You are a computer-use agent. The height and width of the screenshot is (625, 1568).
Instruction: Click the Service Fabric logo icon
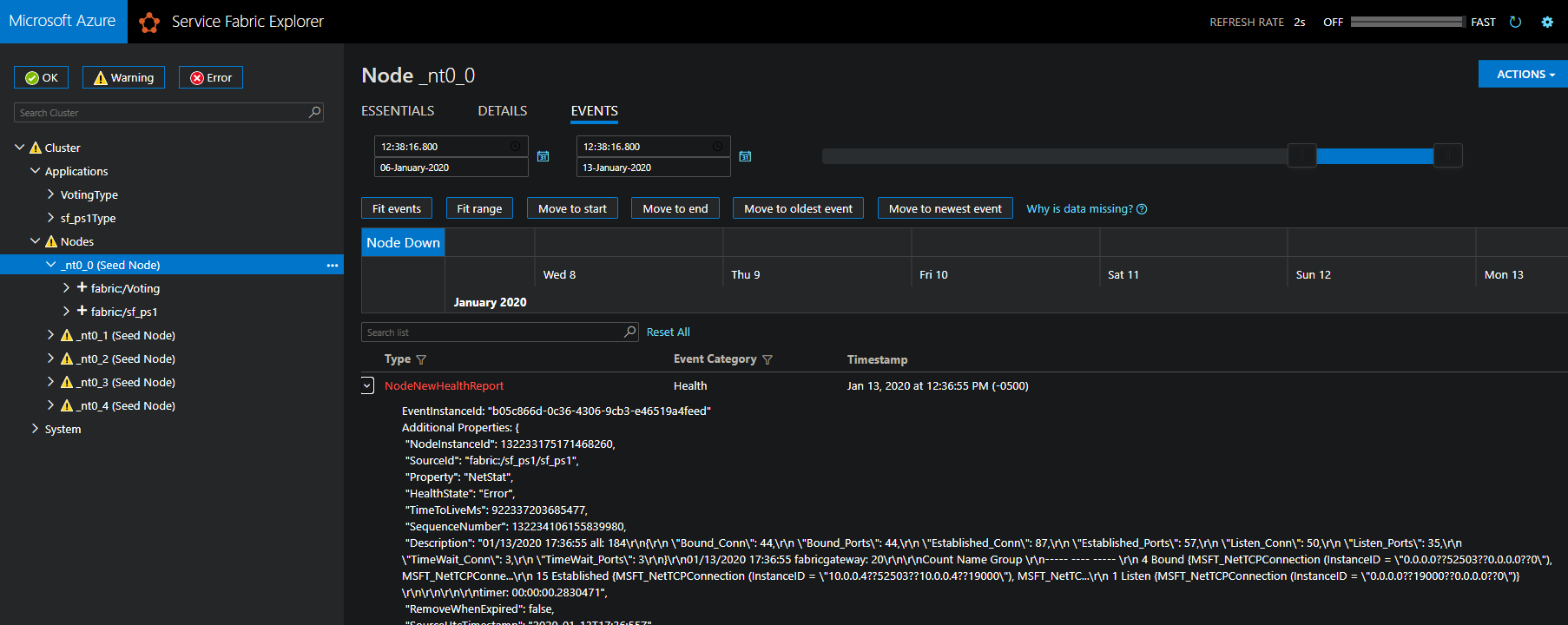click(149, 22)
